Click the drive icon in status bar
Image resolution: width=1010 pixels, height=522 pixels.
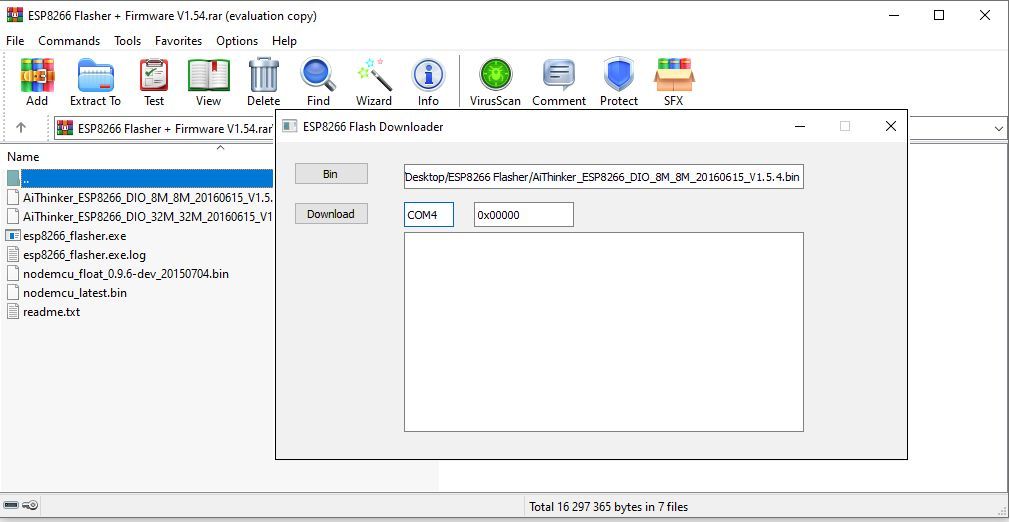pos(11,505)
